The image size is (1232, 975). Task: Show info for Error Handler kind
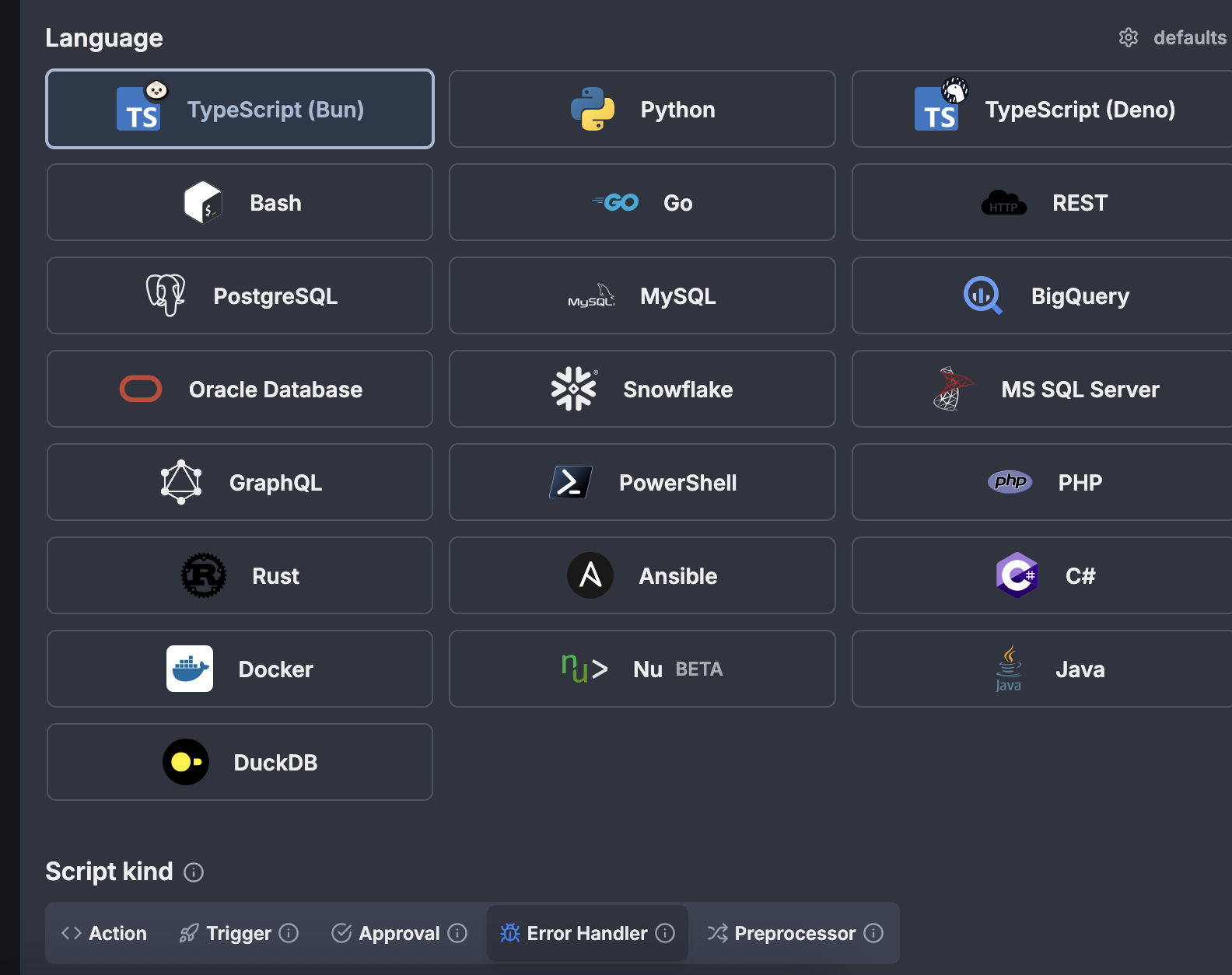[665, 933]
